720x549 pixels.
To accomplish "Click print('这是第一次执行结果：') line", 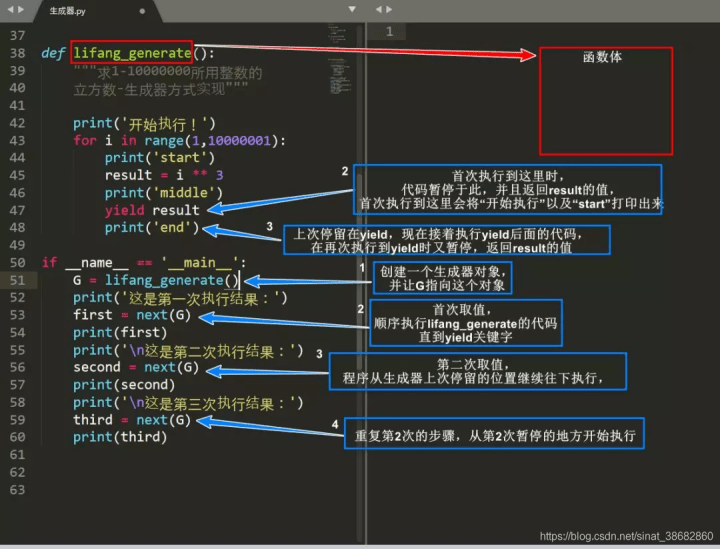I will click(x=180, y=298).
